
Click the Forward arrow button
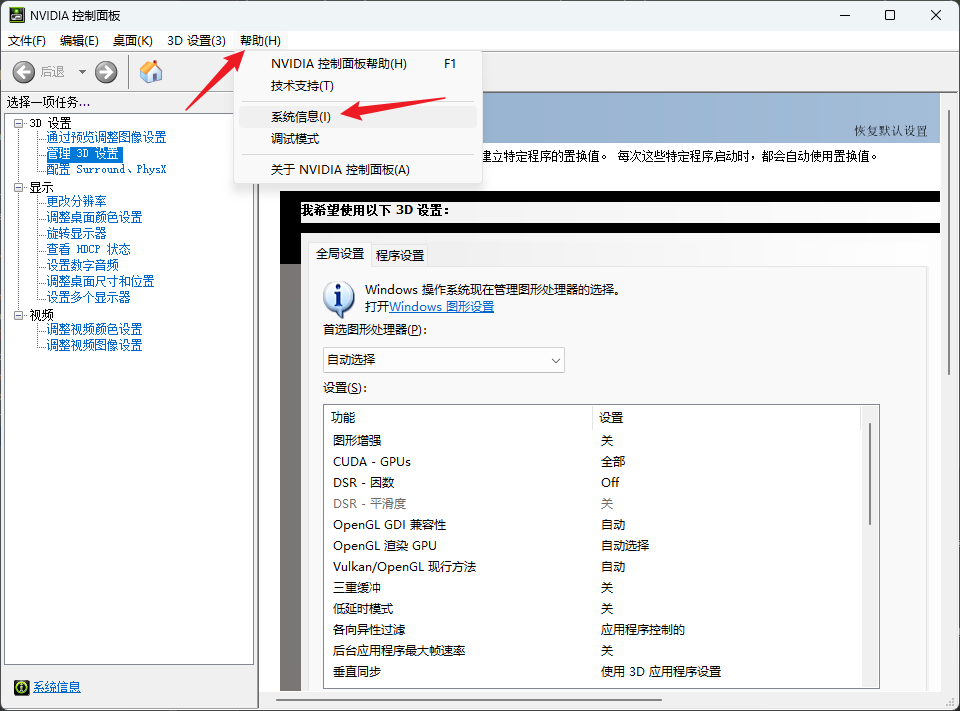point(106,72)
